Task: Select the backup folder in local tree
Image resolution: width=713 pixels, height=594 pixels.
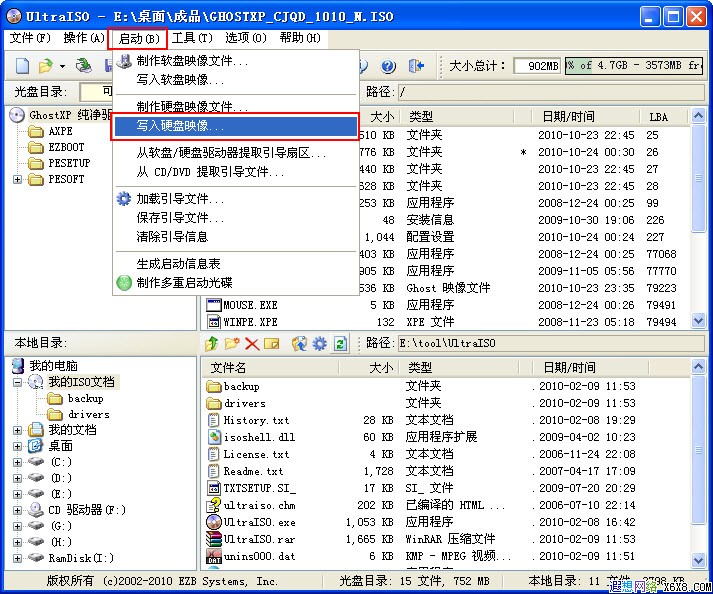Action: [x=85, y=398]
